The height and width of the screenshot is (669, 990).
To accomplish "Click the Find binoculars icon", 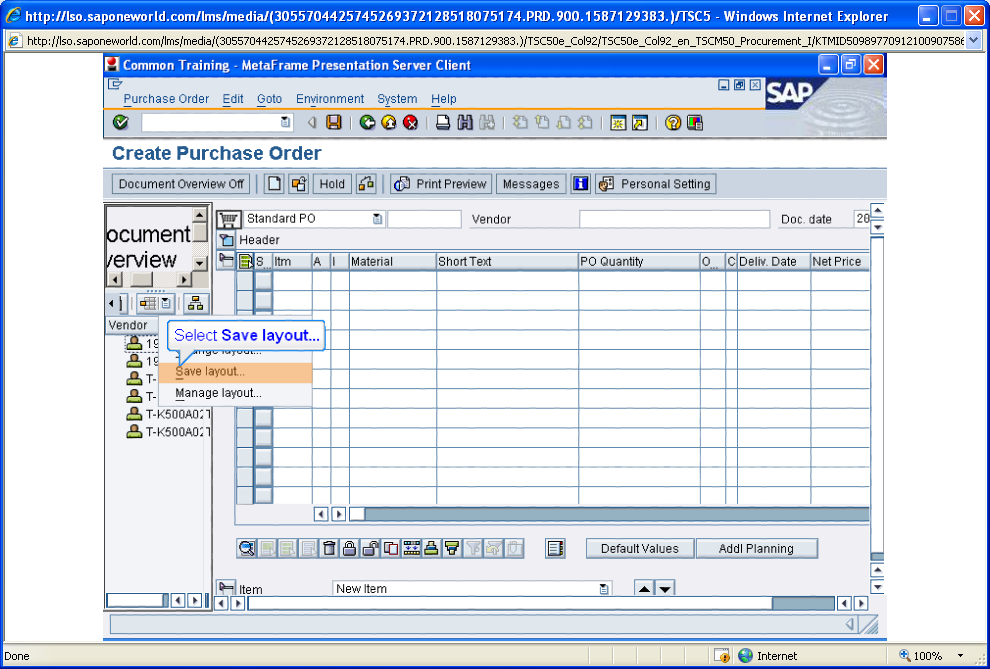I will coord(465,122).
